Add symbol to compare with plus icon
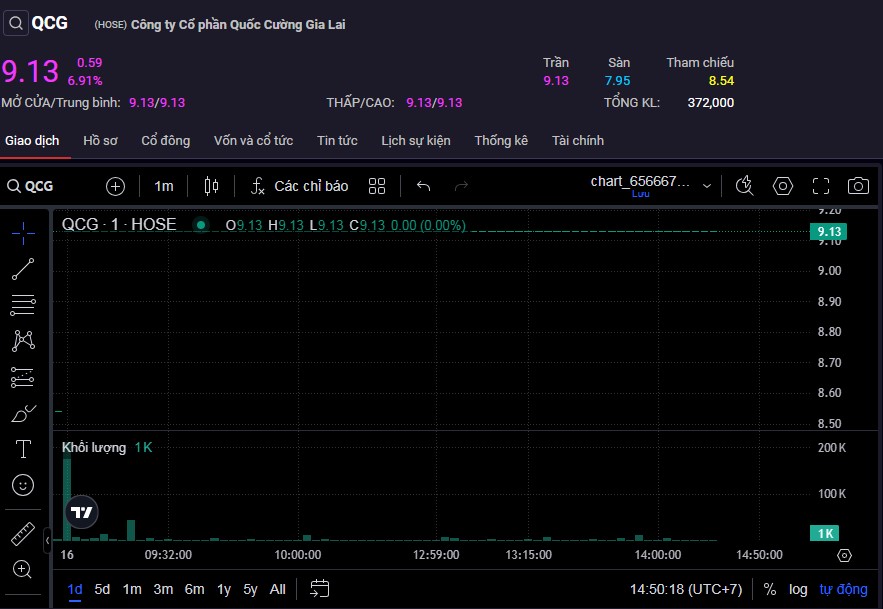The width and height of the screenshot is (883, 609). click(x=115, y=186)
